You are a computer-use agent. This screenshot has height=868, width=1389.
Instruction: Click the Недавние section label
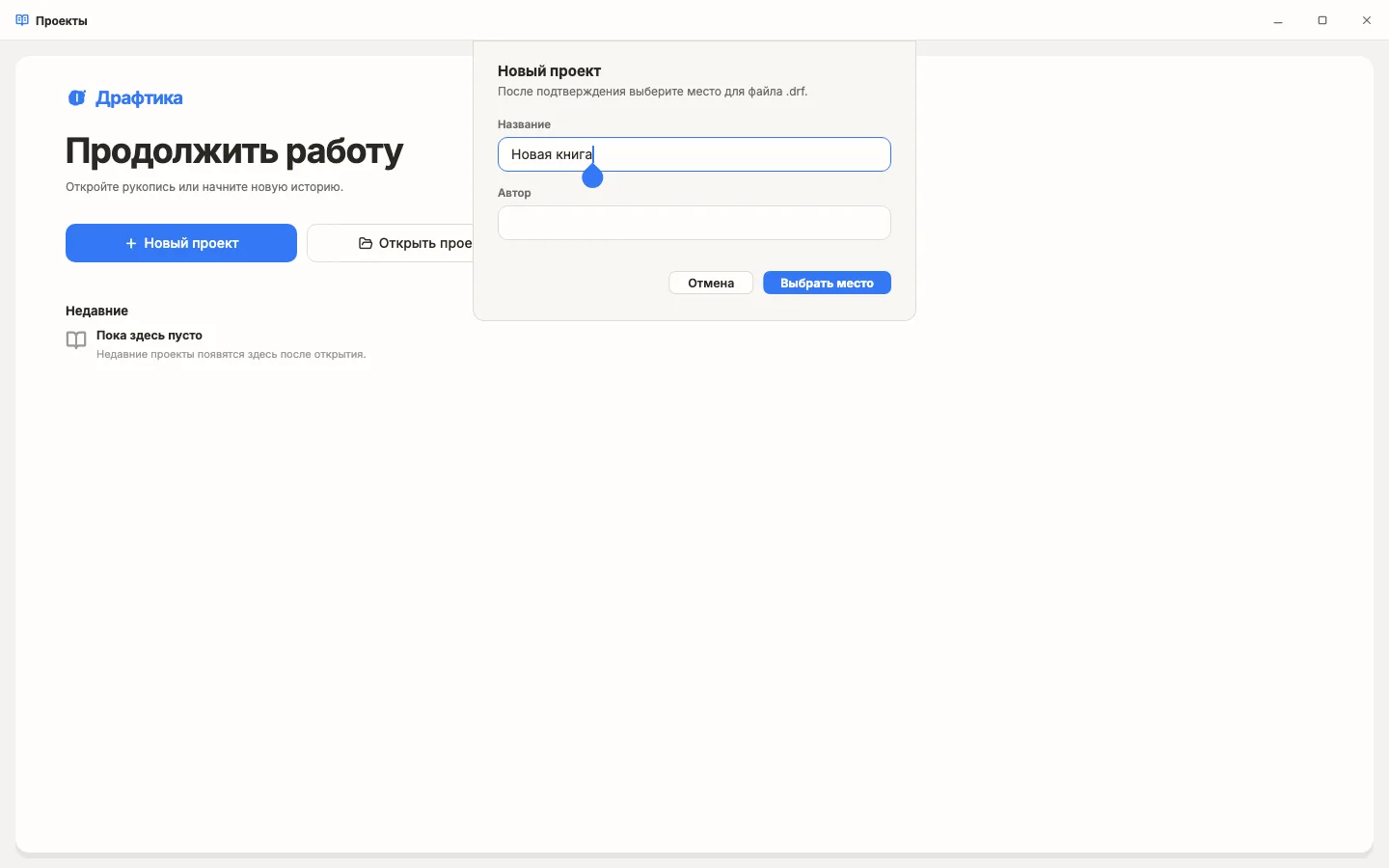(96, 311)
